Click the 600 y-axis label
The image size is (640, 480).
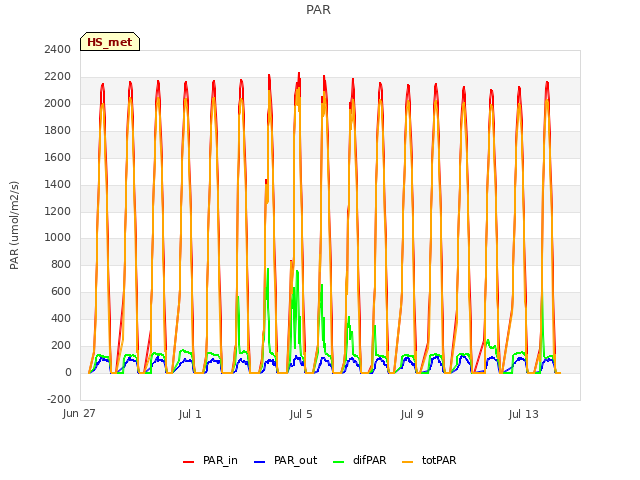coord(61,291)
